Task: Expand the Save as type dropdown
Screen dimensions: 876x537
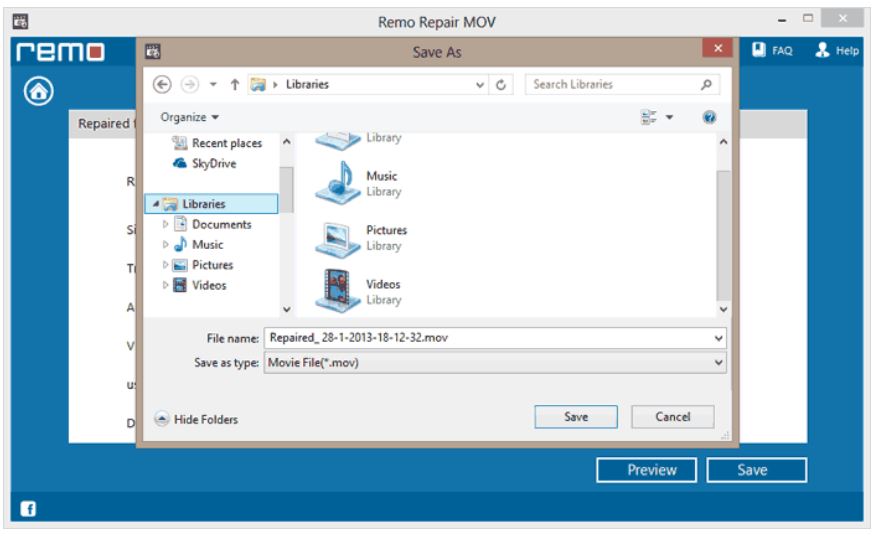Action: pyautogui.click(x=719, y=362)
